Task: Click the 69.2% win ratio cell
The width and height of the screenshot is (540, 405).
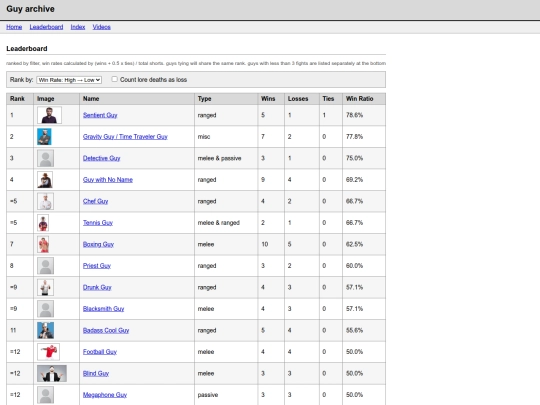Action: click(364, 180)
